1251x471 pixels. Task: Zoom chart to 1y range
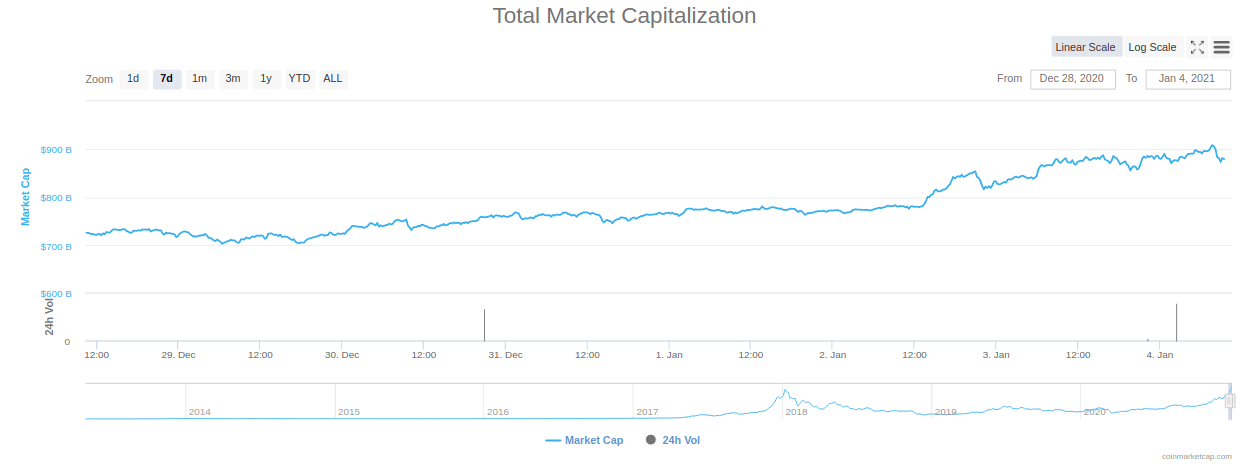(x=266, y=78)
